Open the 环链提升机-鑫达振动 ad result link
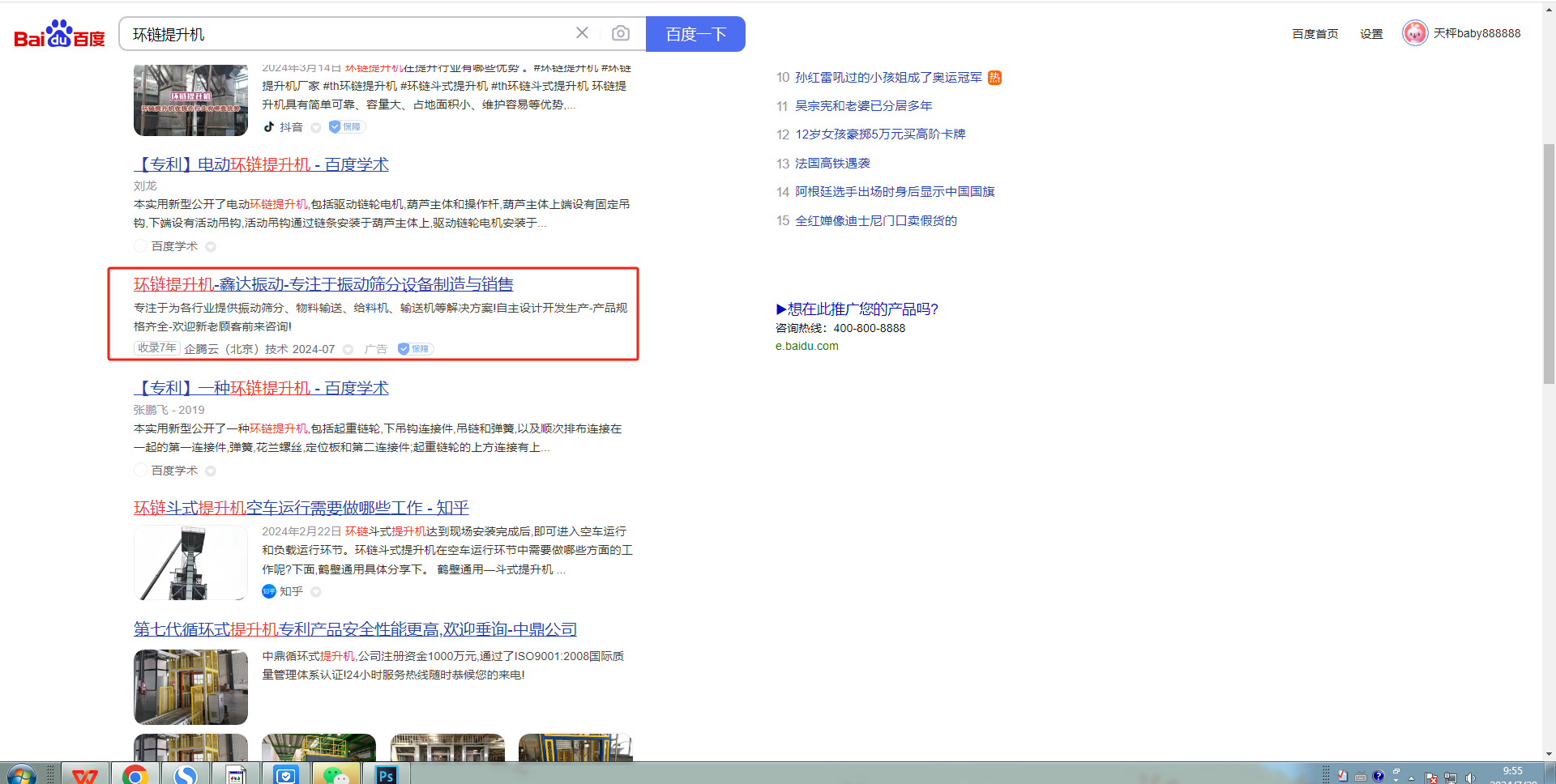1556x784 pixels. (323, 284)
